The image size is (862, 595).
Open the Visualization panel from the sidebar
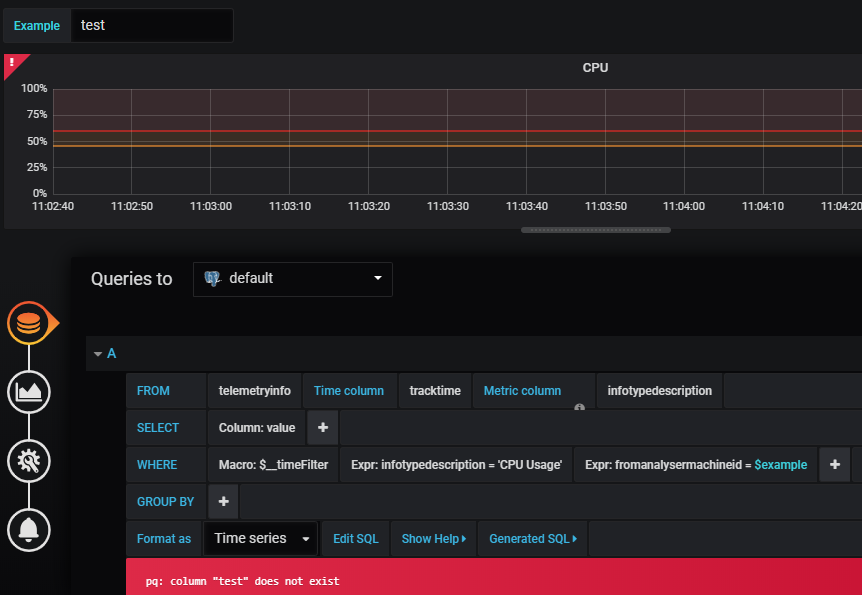29,392
